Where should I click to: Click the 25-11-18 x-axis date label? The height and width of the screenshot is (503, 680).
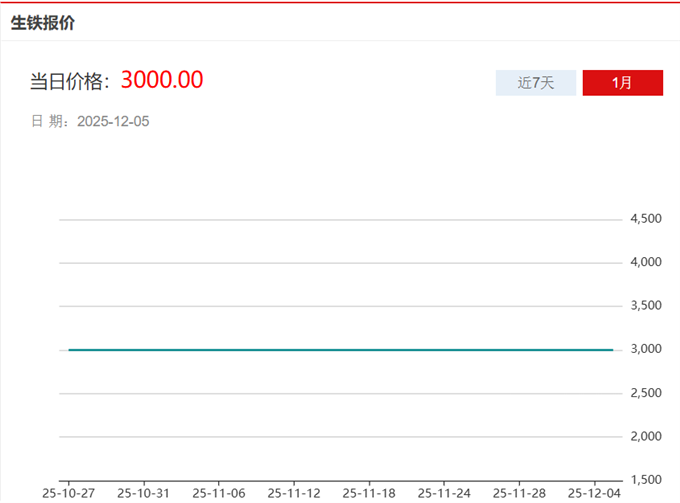369,493
